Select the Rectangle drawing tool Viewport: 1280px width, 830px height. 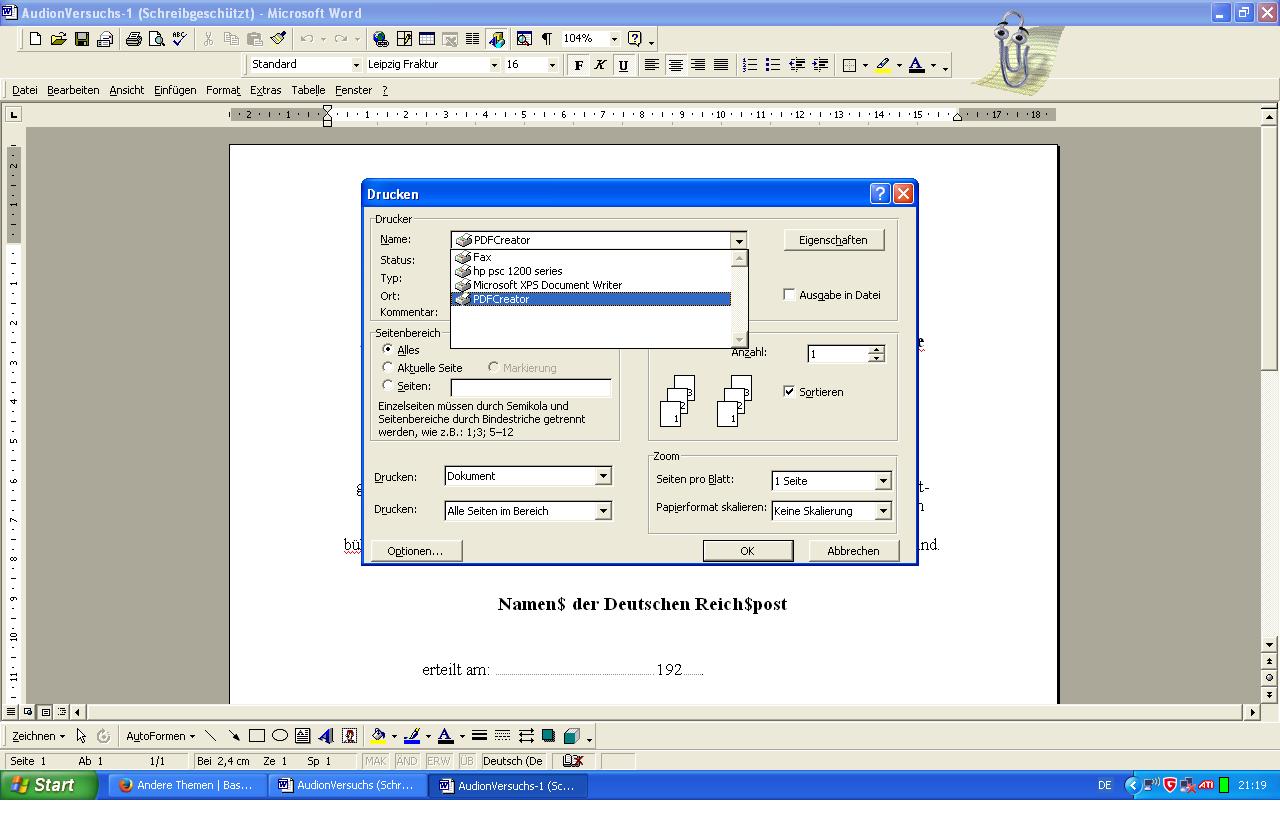pos(257,736)
